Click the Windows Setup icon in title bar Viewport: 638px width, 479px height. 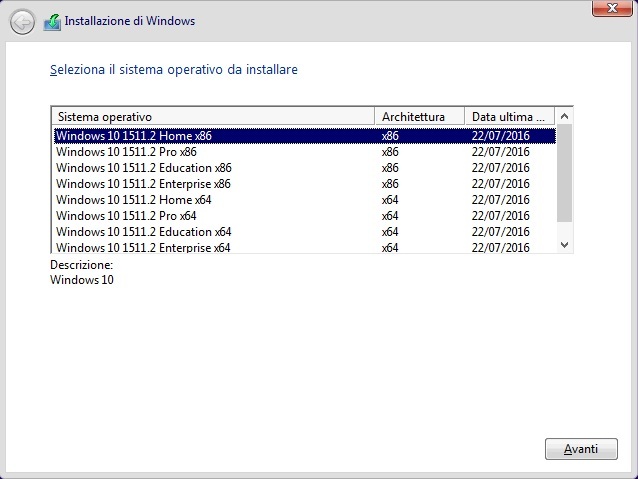pyautogui.click(x=52, y=22)
